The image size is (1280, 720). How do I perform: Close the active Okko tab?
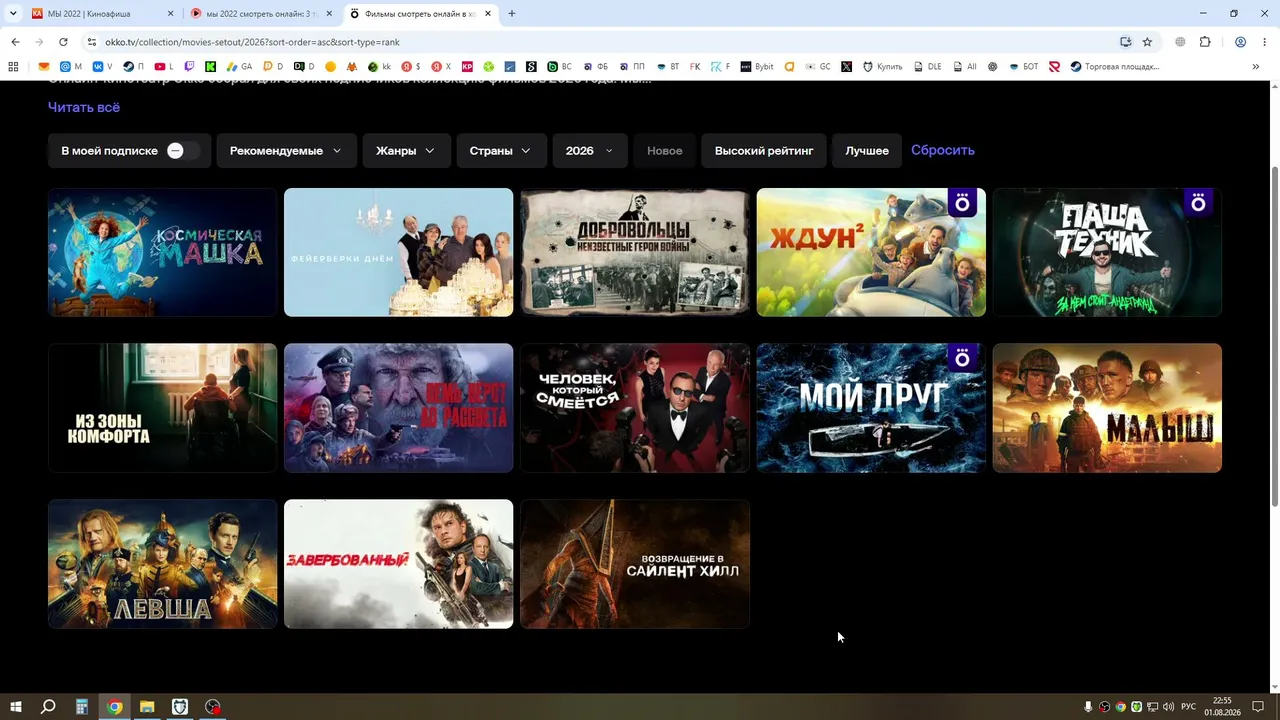click(488, 14)
